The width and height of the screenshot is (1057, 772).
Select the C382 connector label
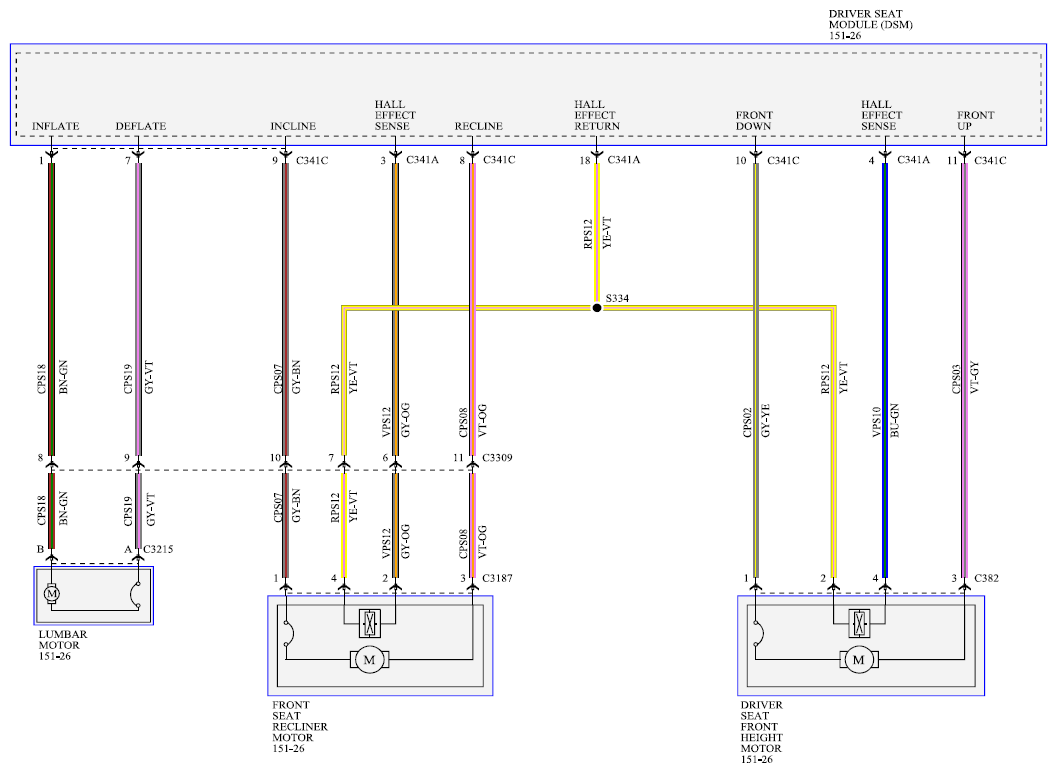pos(986,578)
